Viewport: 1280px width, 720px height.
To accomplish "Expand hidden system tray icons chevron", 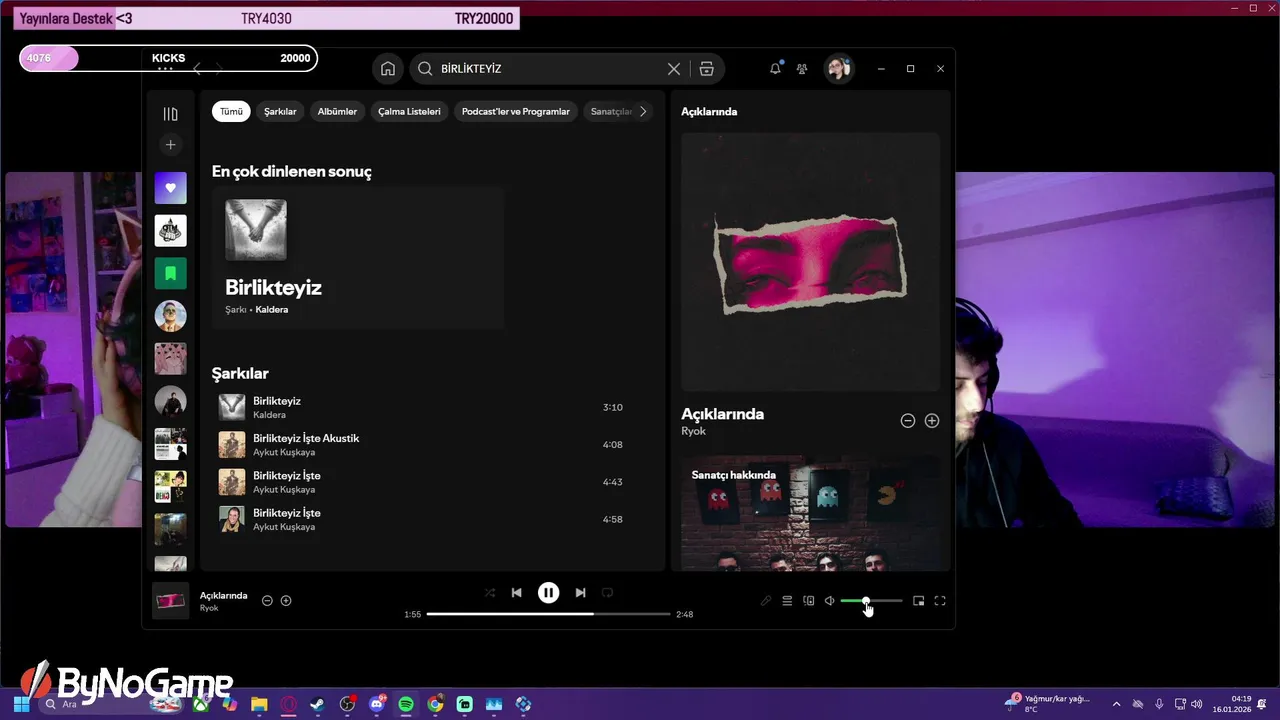I will coord(1117,704).
